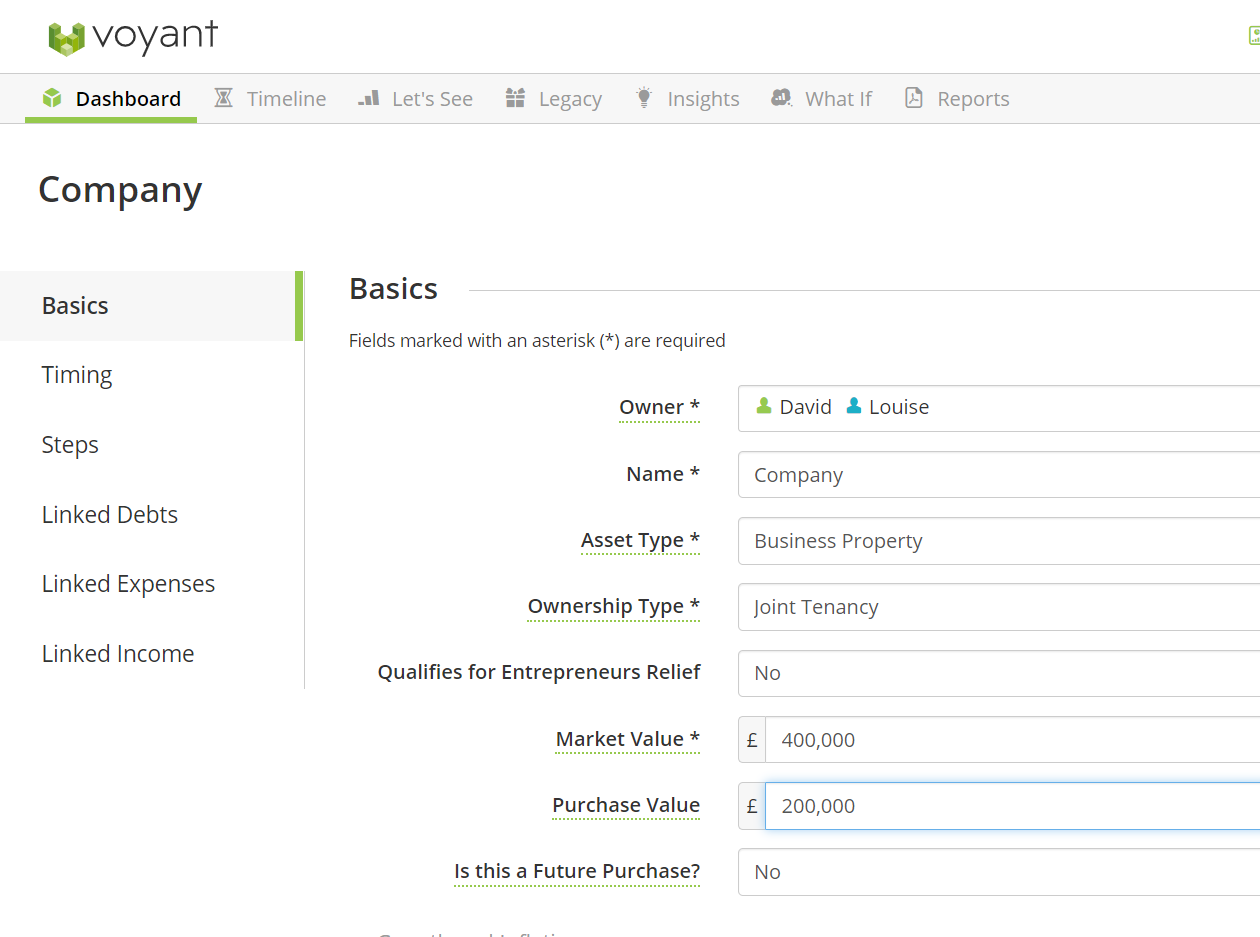Click David's green person icon
1260x937 pixels.
click(x=764, y=406)
